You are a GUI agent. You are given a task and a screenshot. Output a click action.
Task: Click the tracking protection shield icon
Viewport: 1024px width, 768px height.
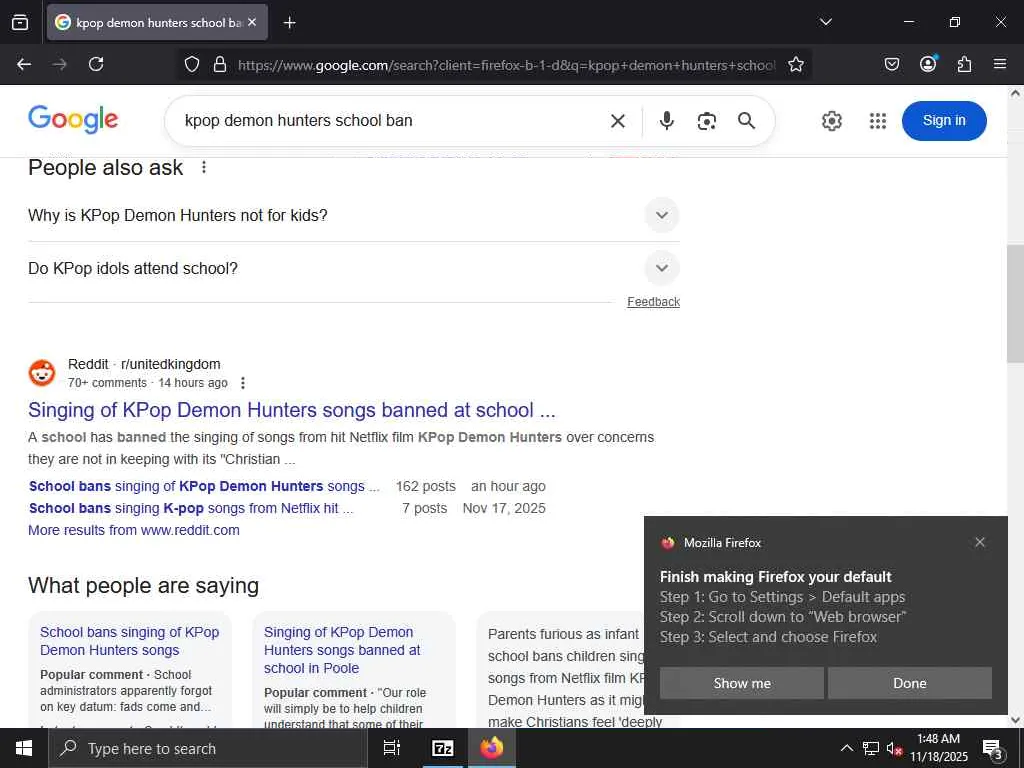coord(191,65)
